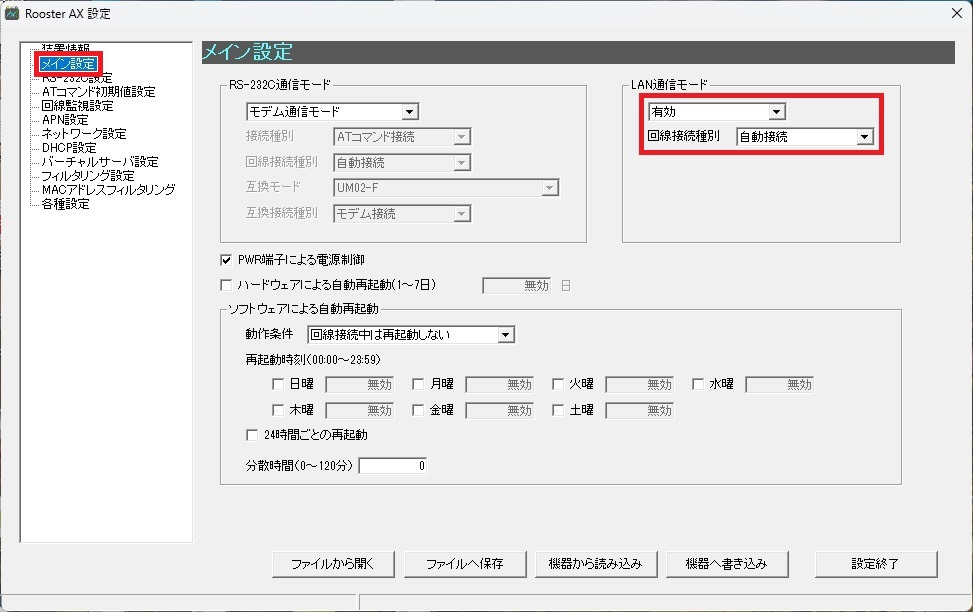Check the 木曜 reboot checkbox
The image size is (973, 612).
point(278,410)
